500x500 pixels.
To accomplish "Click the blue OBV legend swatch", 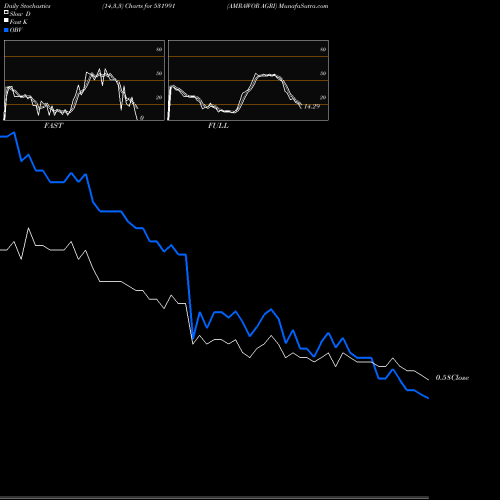I will (6, 30).
